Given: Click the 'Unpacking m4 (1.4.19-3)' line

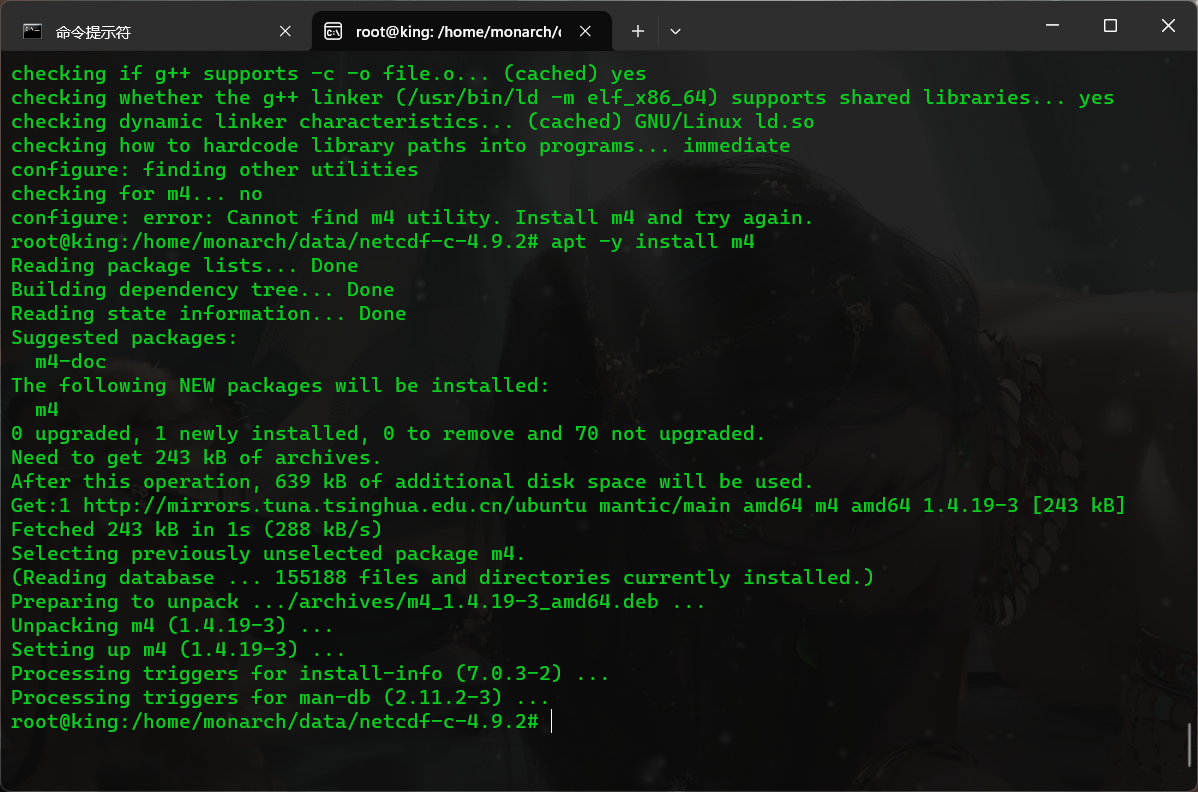Looking at the screenshot, I should [172, 626].
